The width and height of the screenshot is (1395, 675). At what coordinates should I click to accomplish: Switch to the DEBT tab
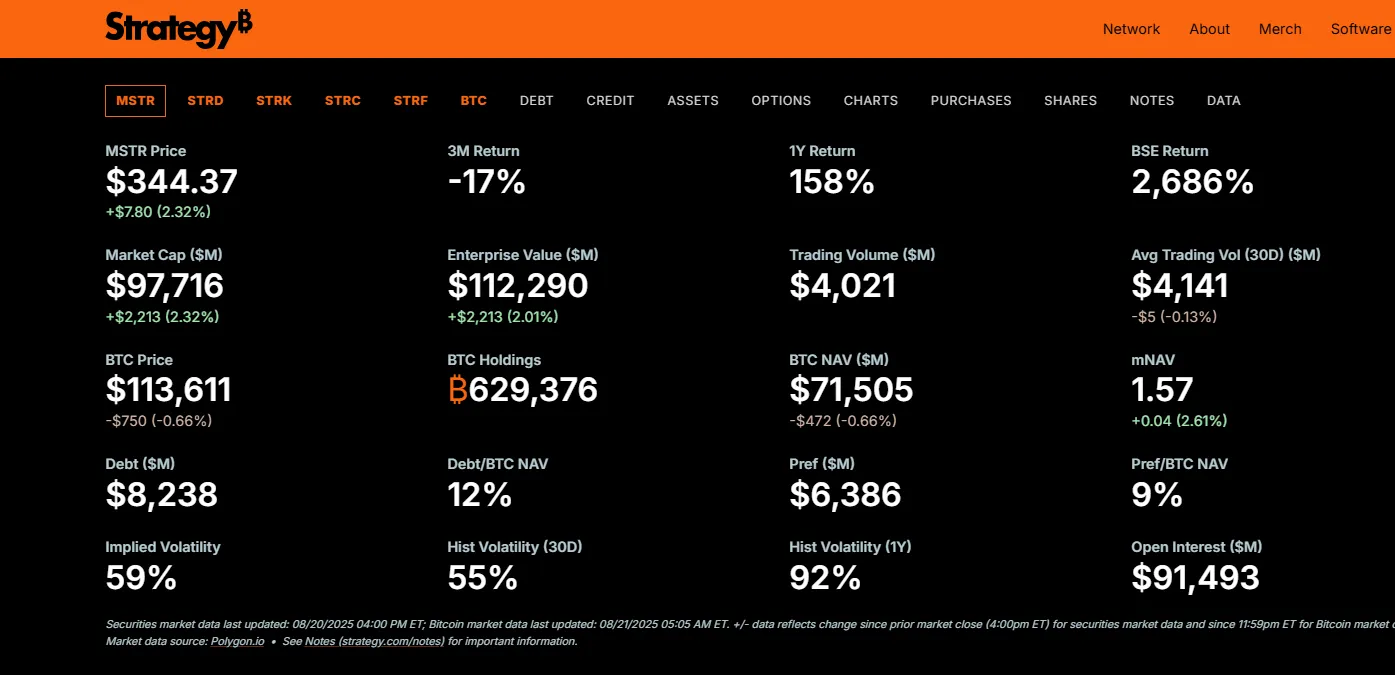click(x=536, y=101)
